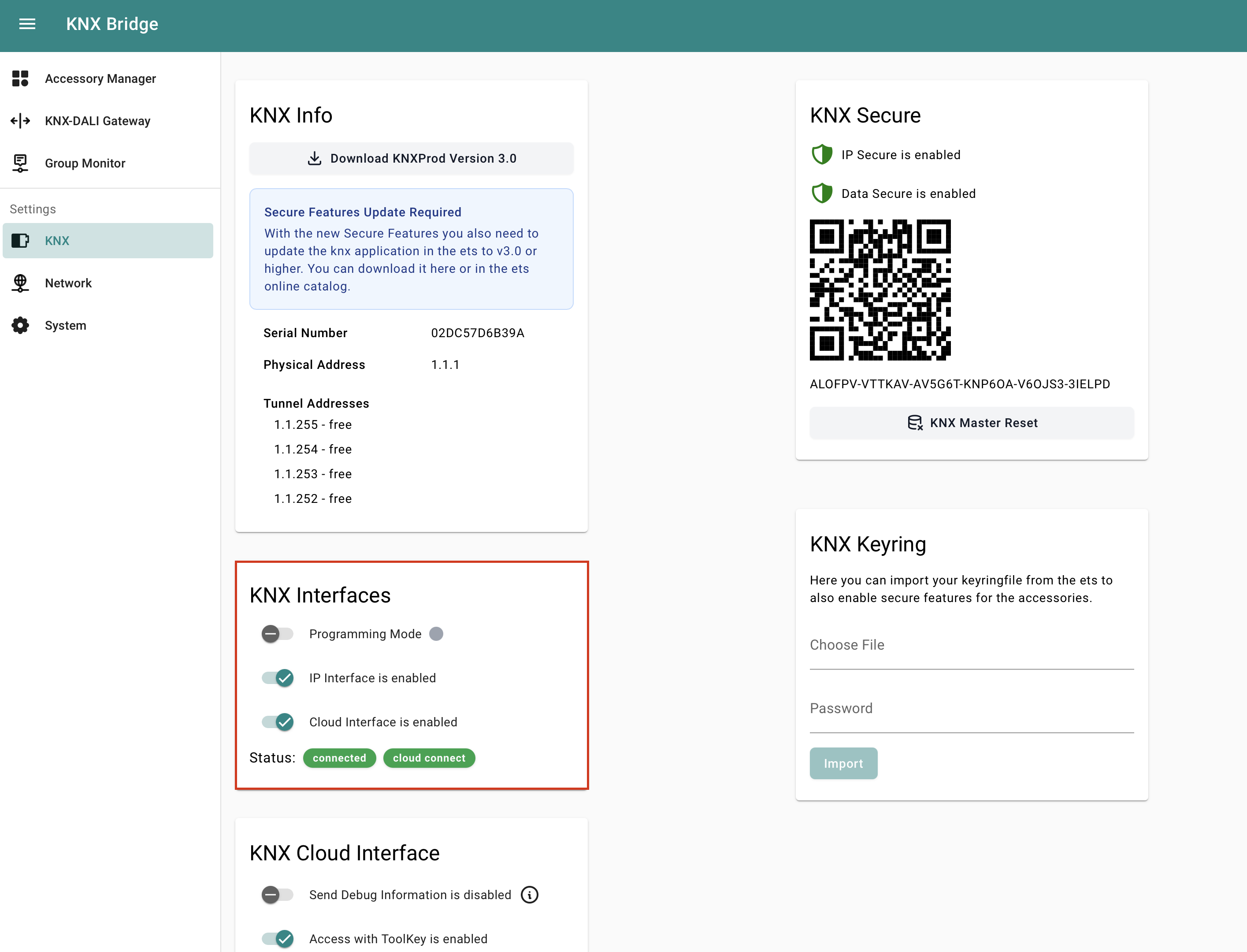Open Network settings

click(x=108, y=283)
